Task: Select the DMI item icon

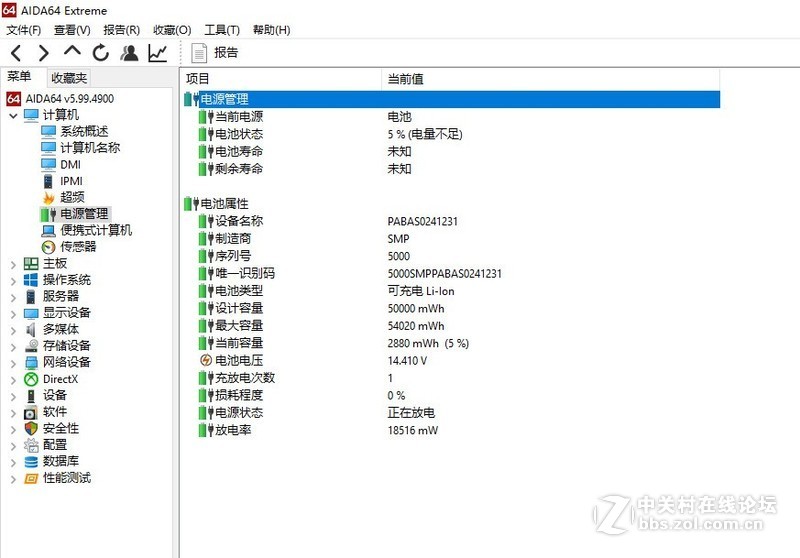Action: click(48, 165)
